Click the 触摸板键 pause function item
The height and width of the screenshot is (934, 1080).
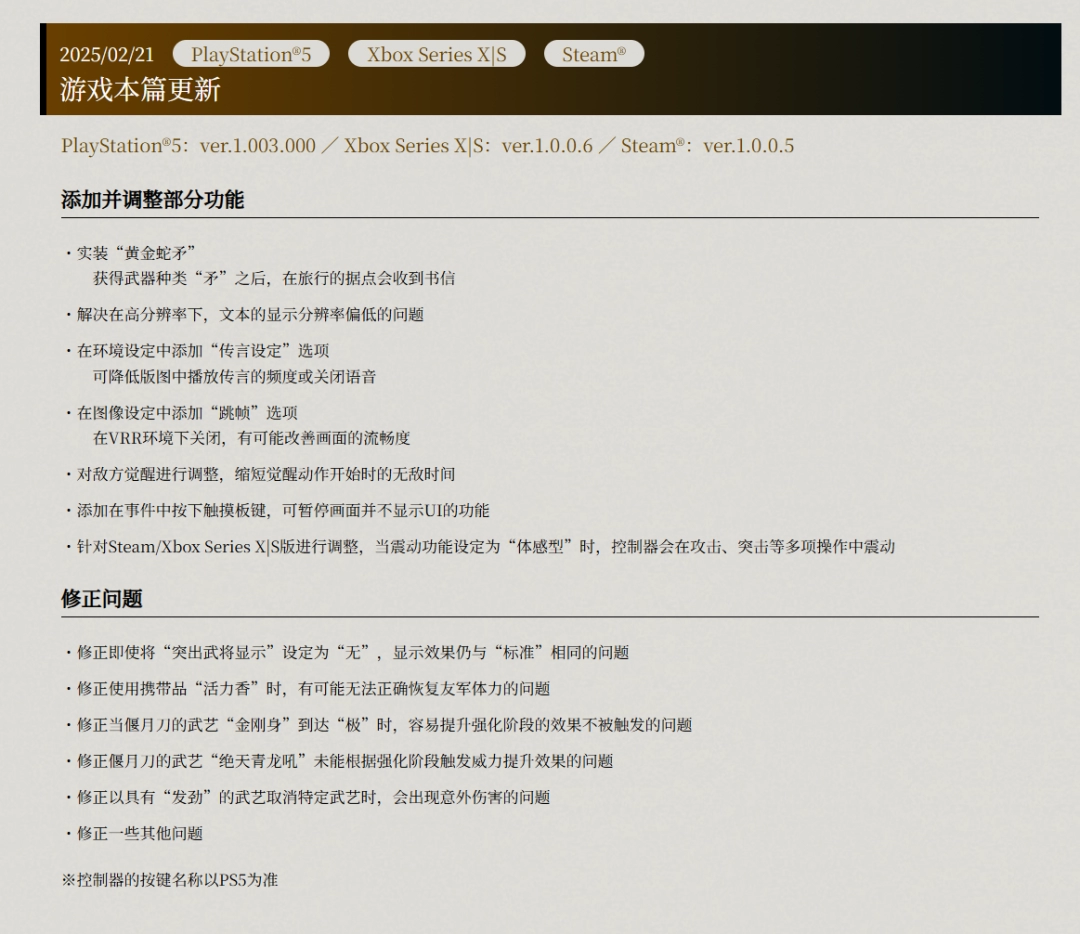click(283, 510)
